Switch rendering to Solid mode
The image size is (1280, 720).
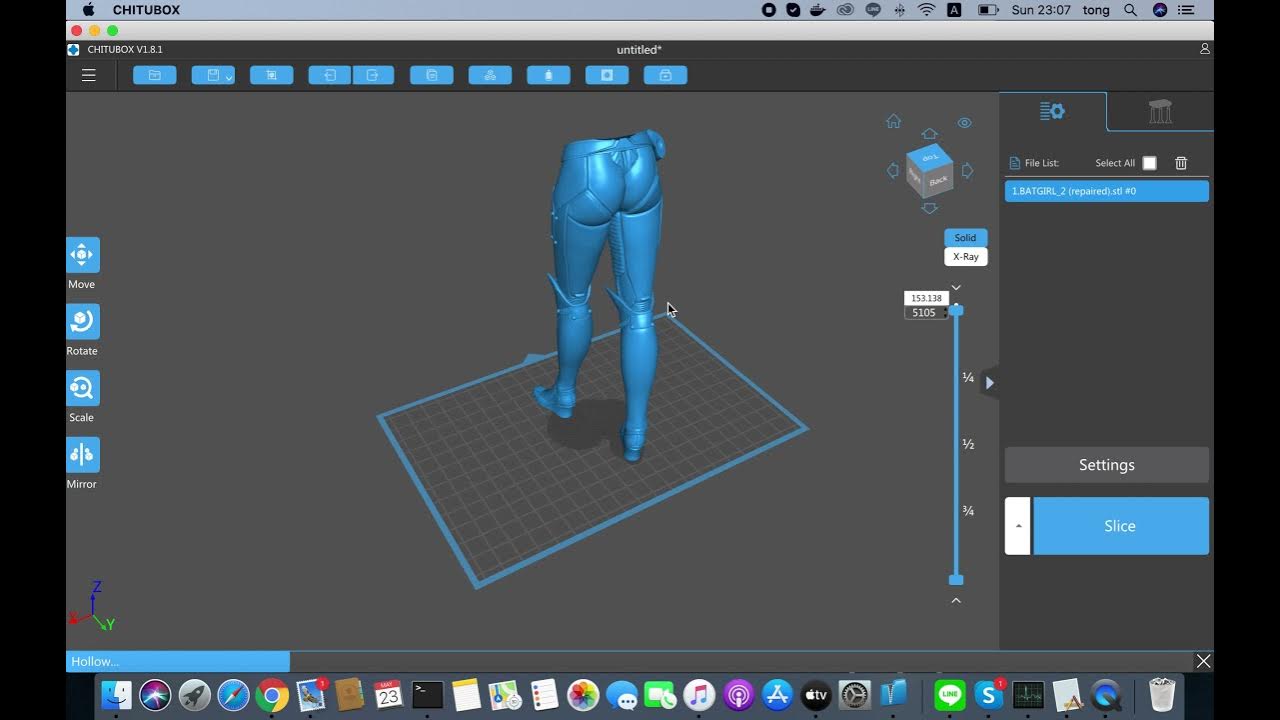click(x=966, y=238)
